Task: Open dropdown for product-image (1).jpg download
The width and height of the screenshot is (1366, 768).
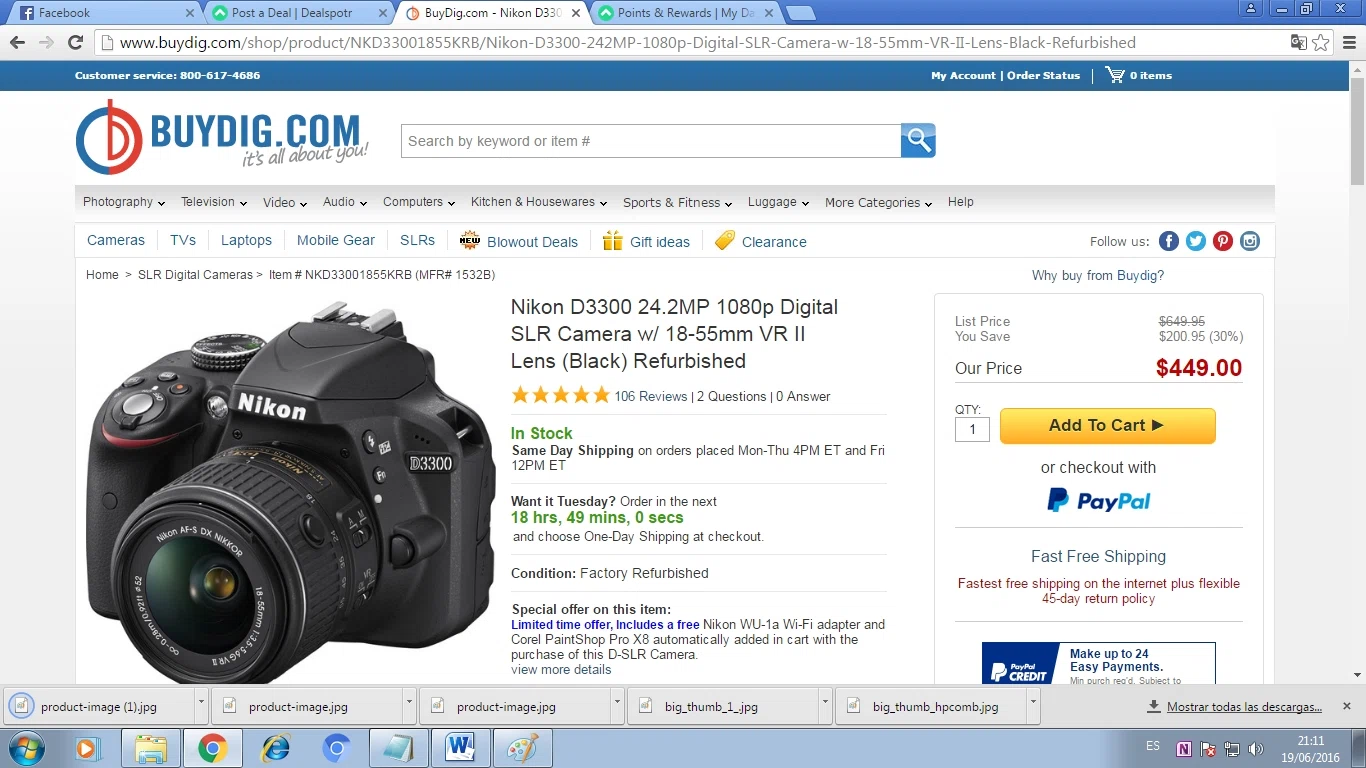Action: click(201, 704)
